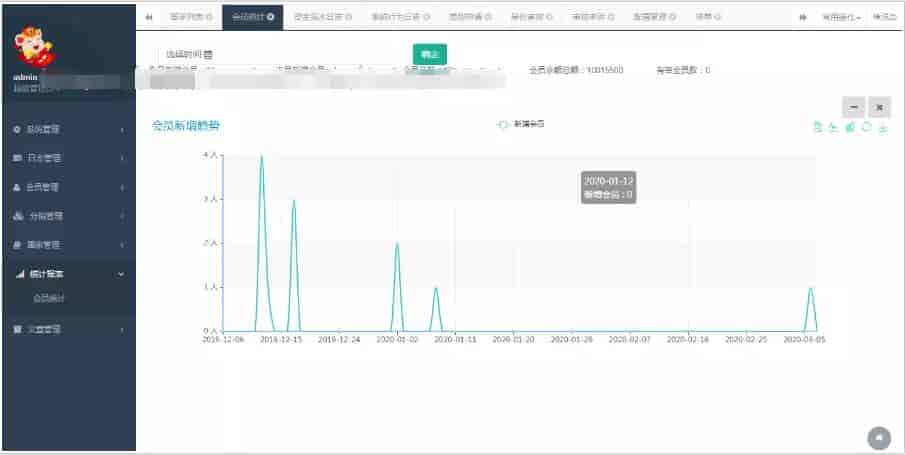
Task: Close the chart panel with X button
Action: pos(879,107)
